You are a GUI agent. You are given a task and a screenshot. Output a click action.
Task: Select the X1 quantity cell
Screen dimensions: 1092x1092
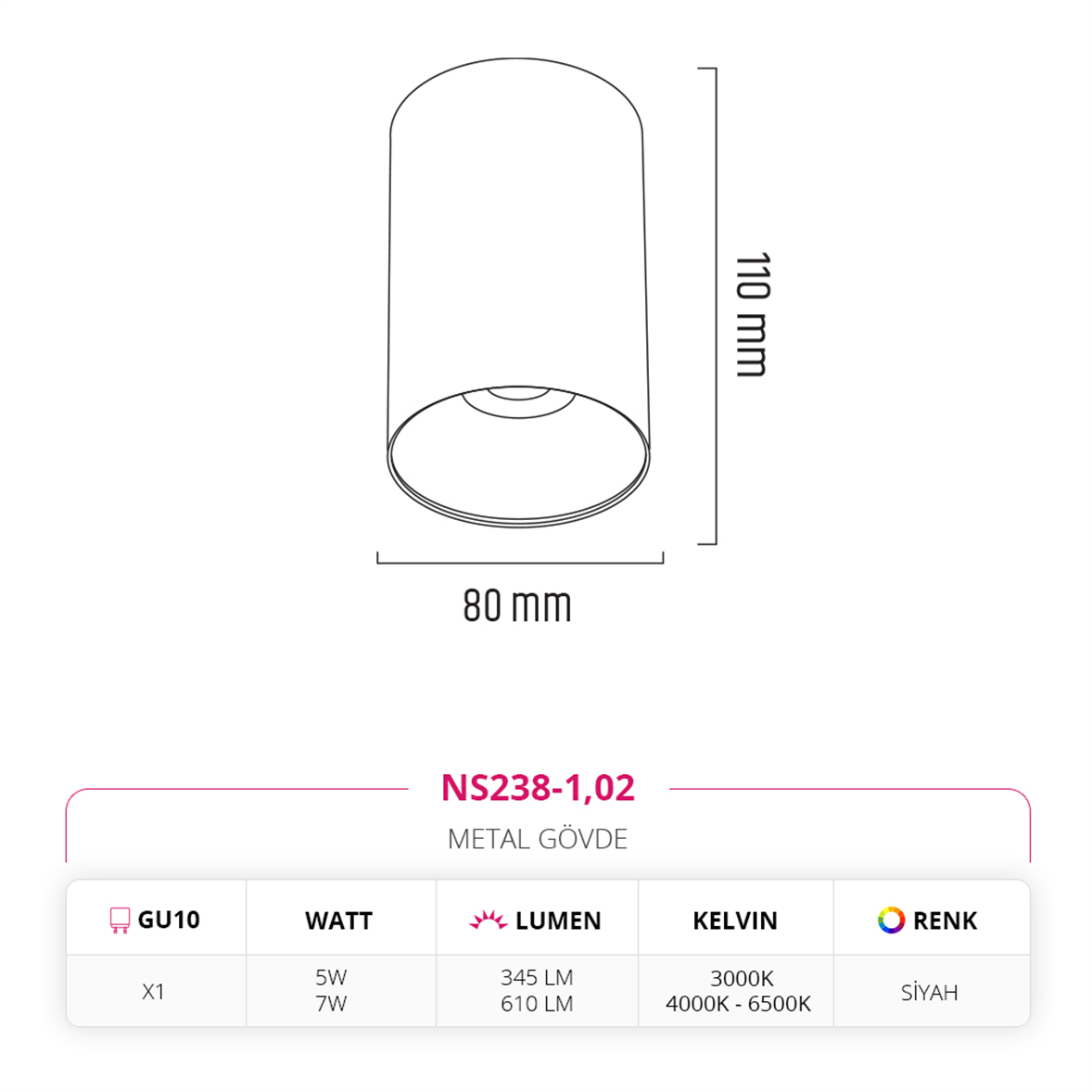(153, 991)
